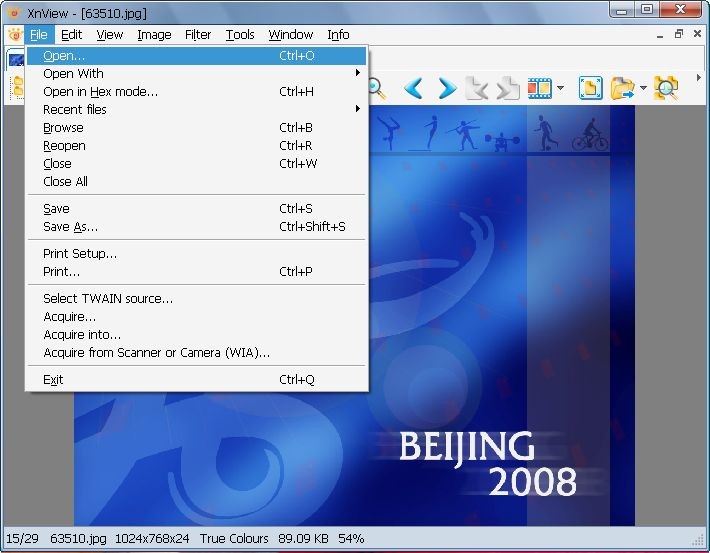This screenshot has width=710, height=553.
Task: Select Exit from File menu
Action: pyautogui.click(x=197, y=380)
